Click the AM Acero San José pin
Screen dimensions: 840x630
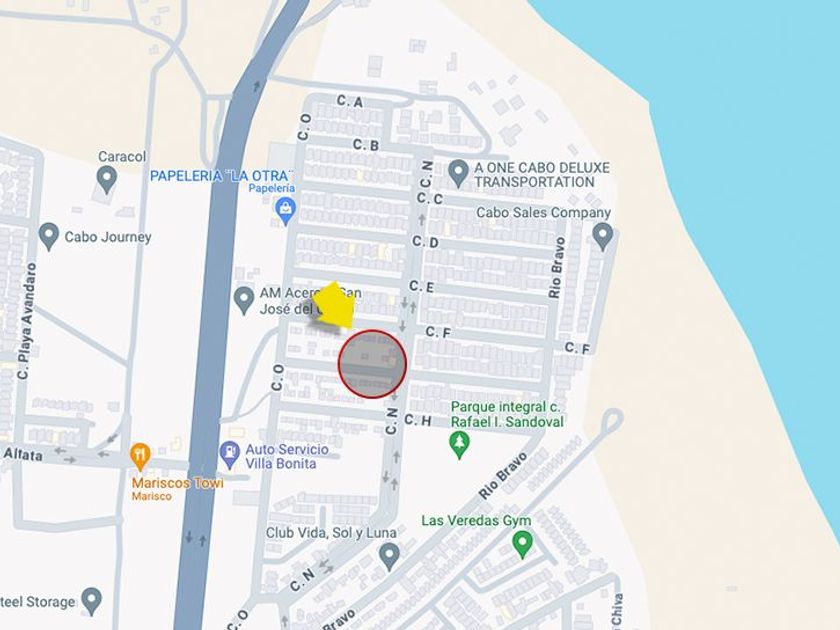click(244, 301)
